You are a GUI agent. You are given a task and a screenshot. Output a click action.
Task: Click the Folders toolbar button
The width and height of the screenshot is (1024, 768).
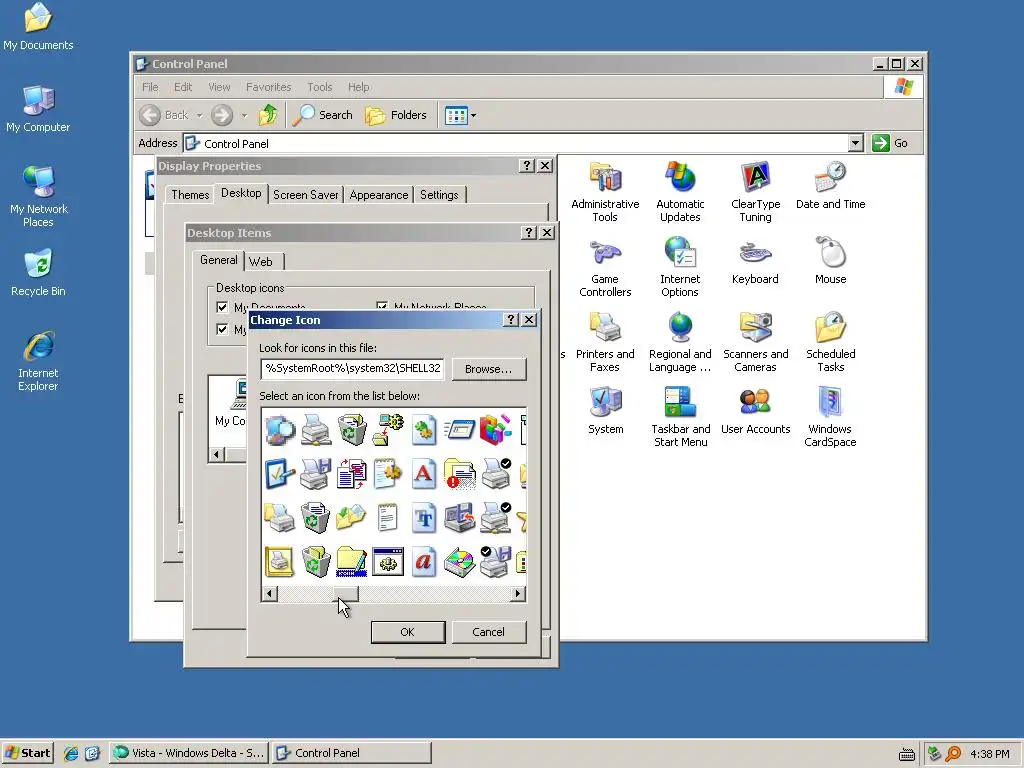click(x=396, y=116)
